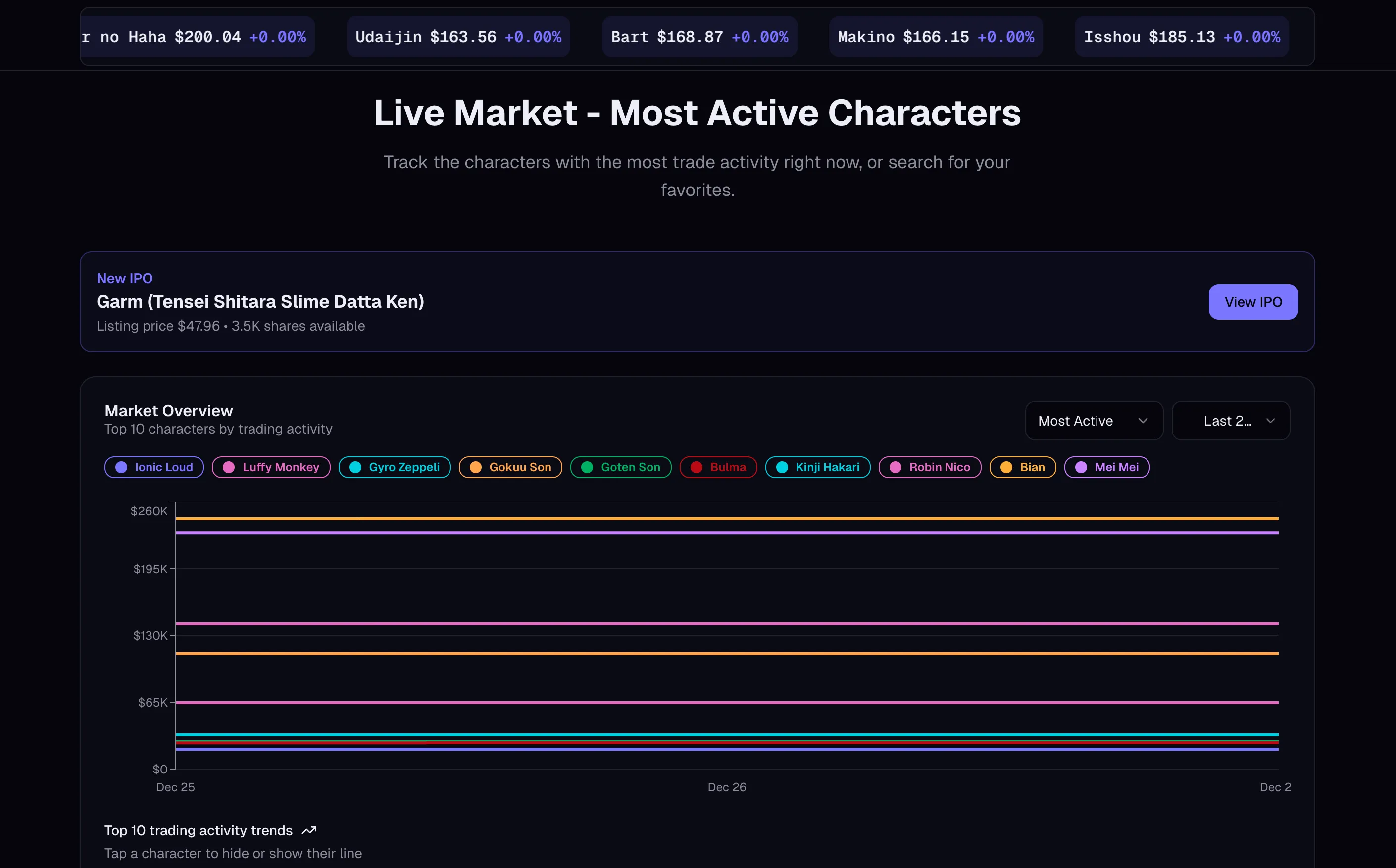Click the pink dot on Luffy Monkey's chip
Viewport: 1396px width, 868px height.
229,467
